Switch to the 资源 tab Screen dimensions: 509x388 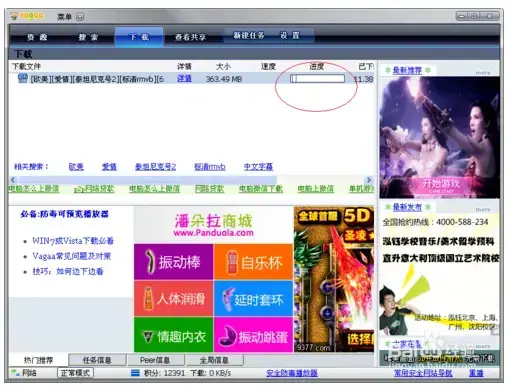[37, 37]
